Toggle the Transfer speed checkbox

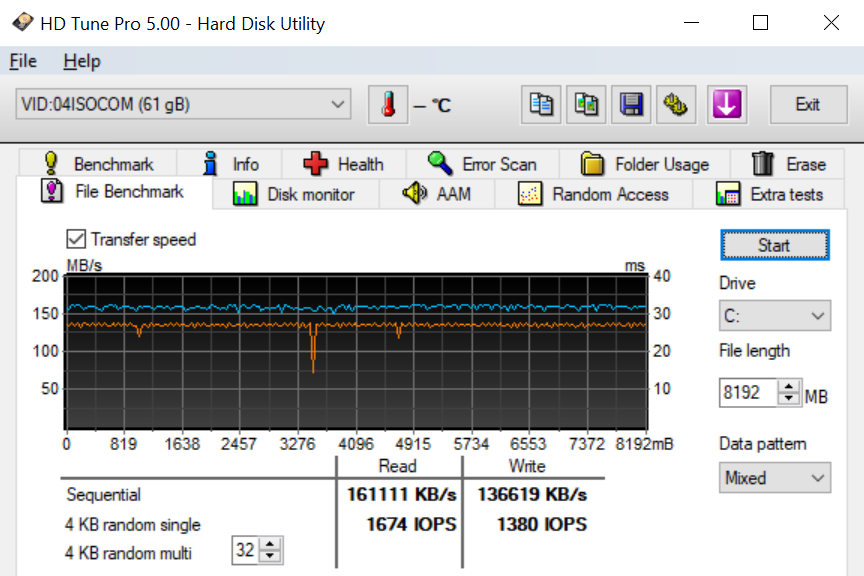tap(76, 239)
